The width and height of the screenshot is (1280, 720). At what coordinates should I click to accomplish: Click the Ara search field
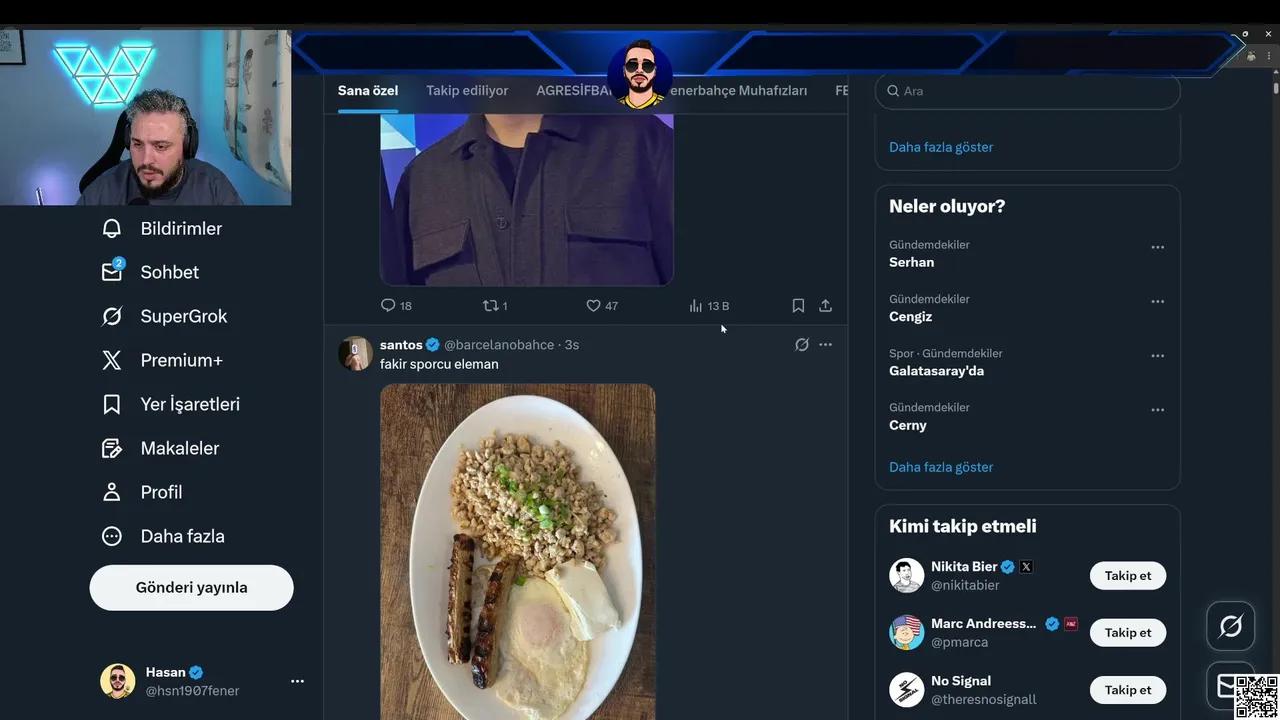[1030, 91]
